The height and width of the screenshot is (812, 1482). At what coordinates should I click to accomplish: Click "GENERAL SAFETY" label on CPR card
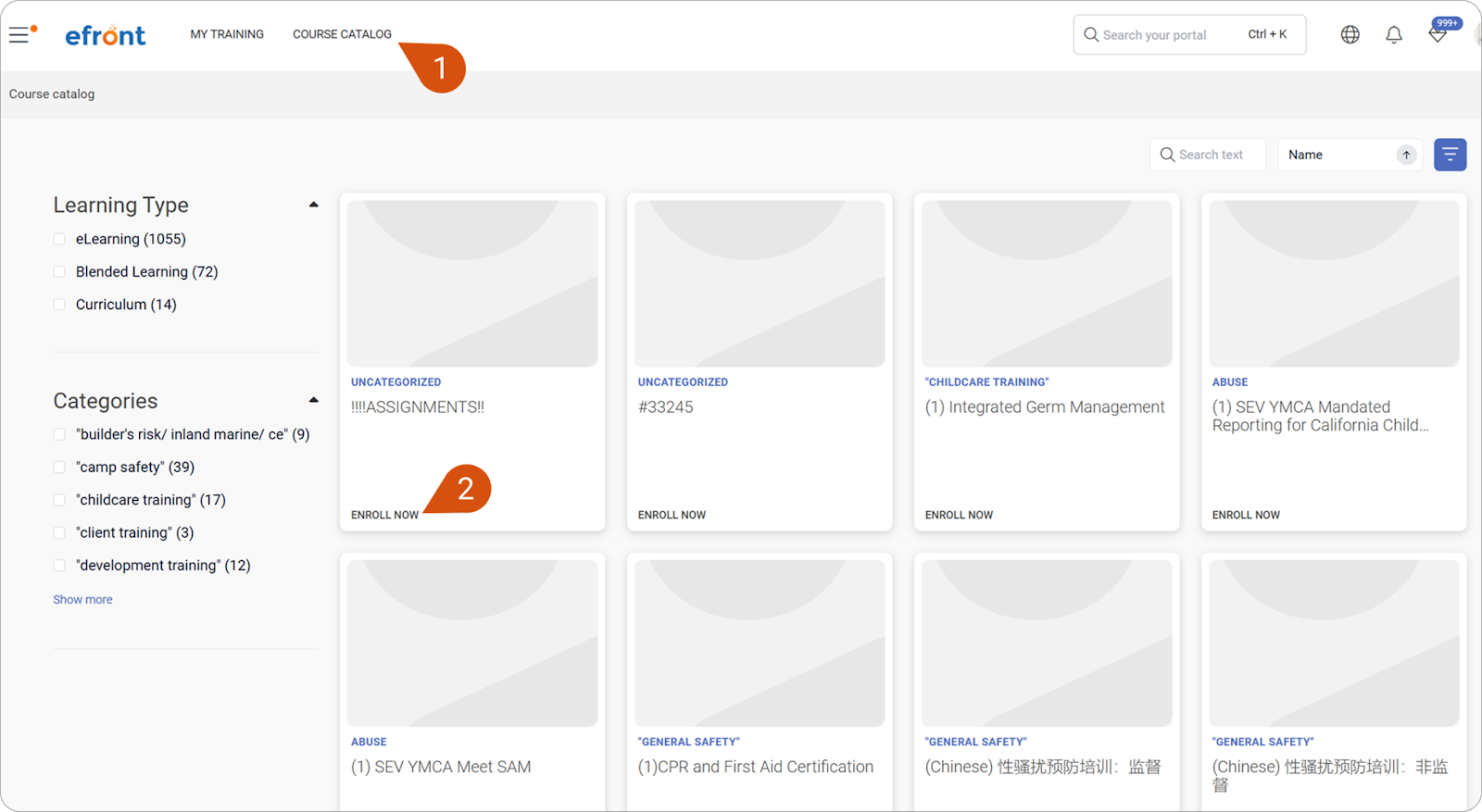click(688, 743)
